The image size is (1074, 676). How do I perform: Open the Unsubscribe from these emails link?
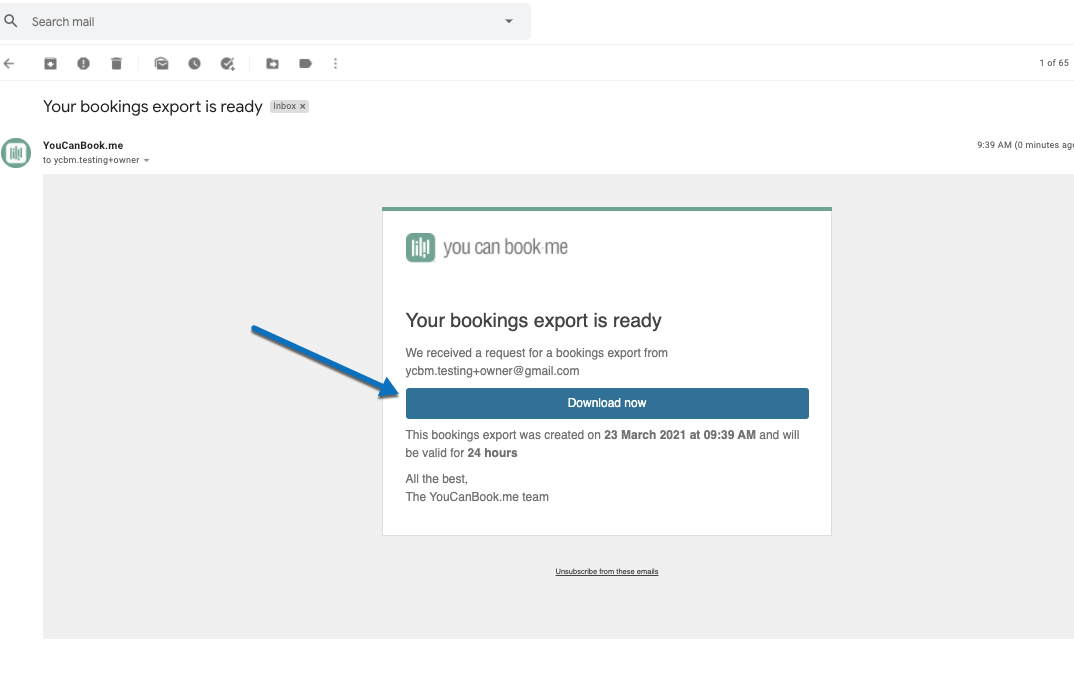pyautogui.click(x=606, y=571)
